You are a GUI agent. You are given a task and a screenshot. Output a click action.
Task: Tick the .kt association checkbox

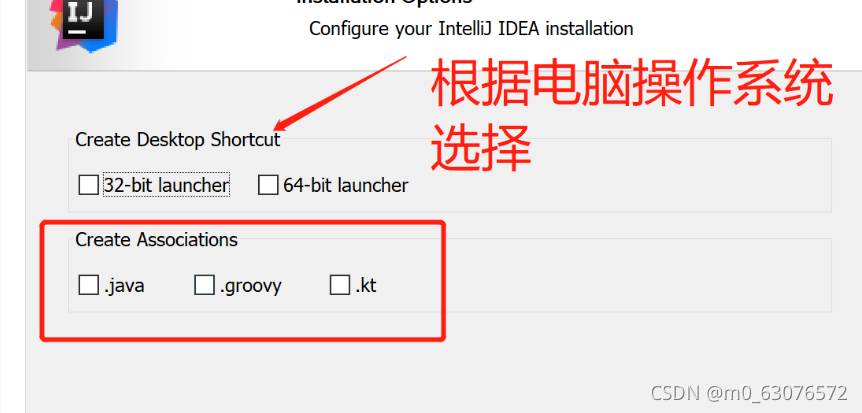tap(340, 285)
